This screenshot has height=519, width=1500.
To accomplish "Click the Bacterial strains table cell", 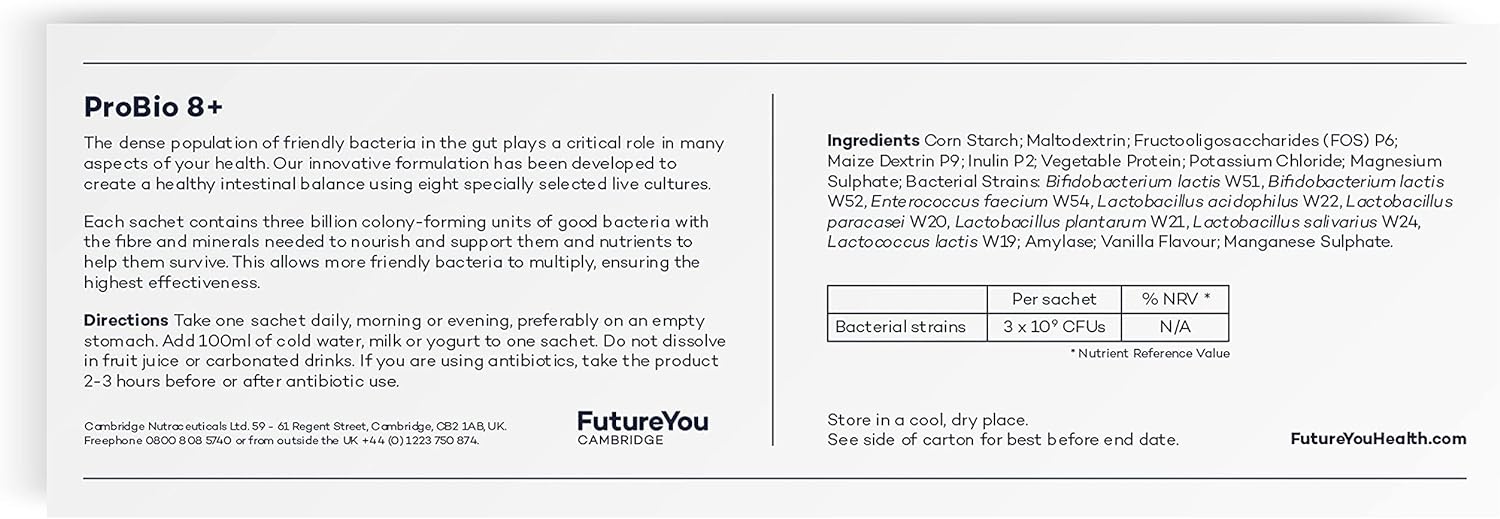I will pos(900,327).
